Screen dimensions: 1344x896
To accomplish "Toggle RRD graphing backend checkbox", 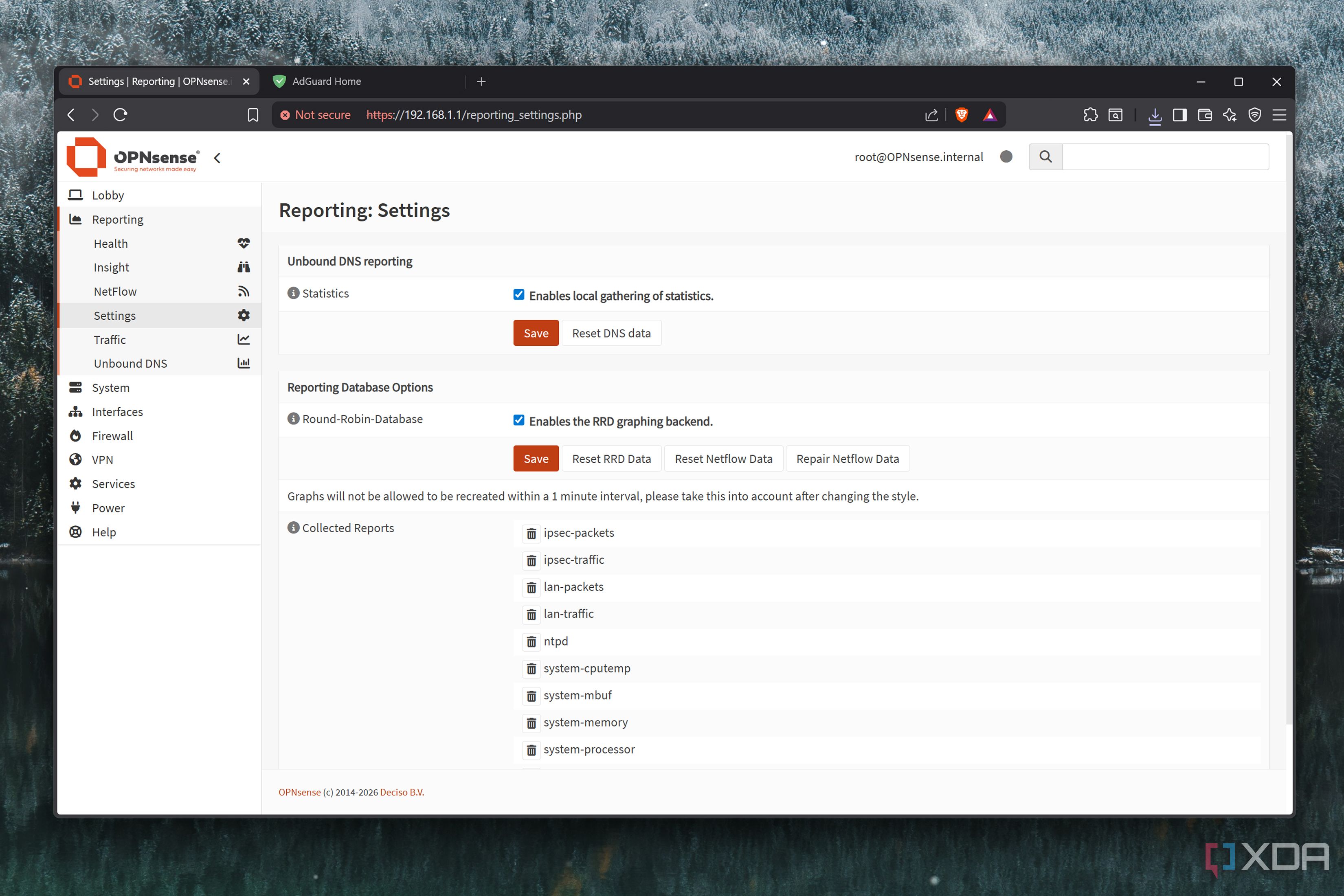I will [519, 421].
